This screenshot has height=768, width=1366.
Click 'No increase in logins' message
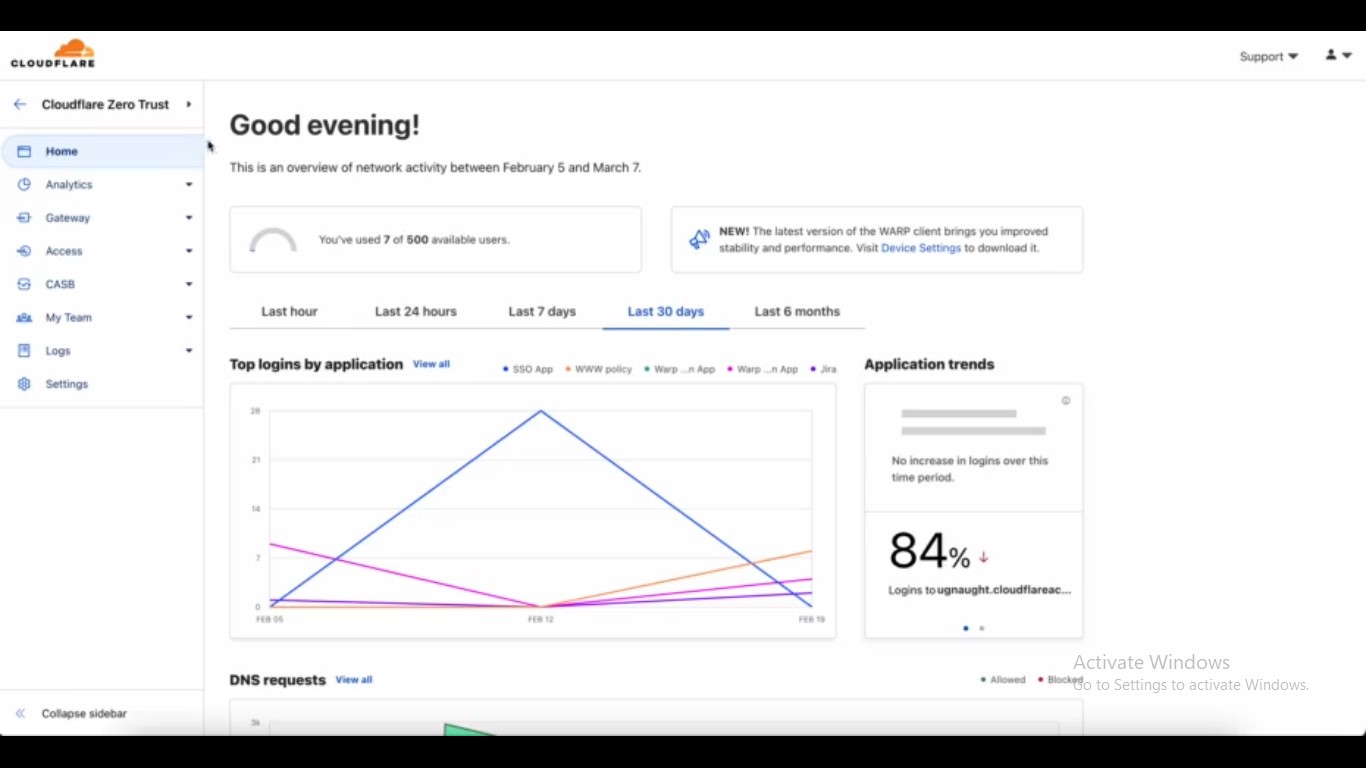tap(970, 469)
